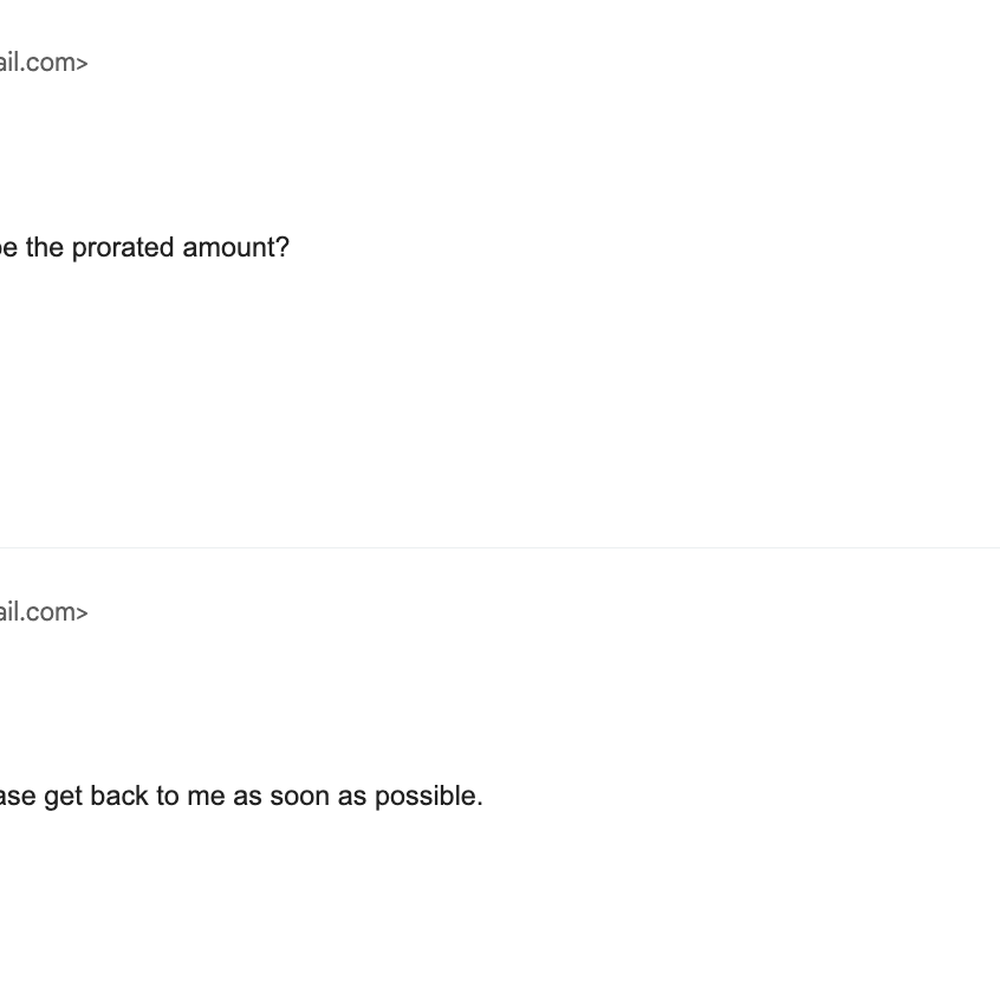
Task: Click the word "the" before "prorated"
Action: click(45, 247)
